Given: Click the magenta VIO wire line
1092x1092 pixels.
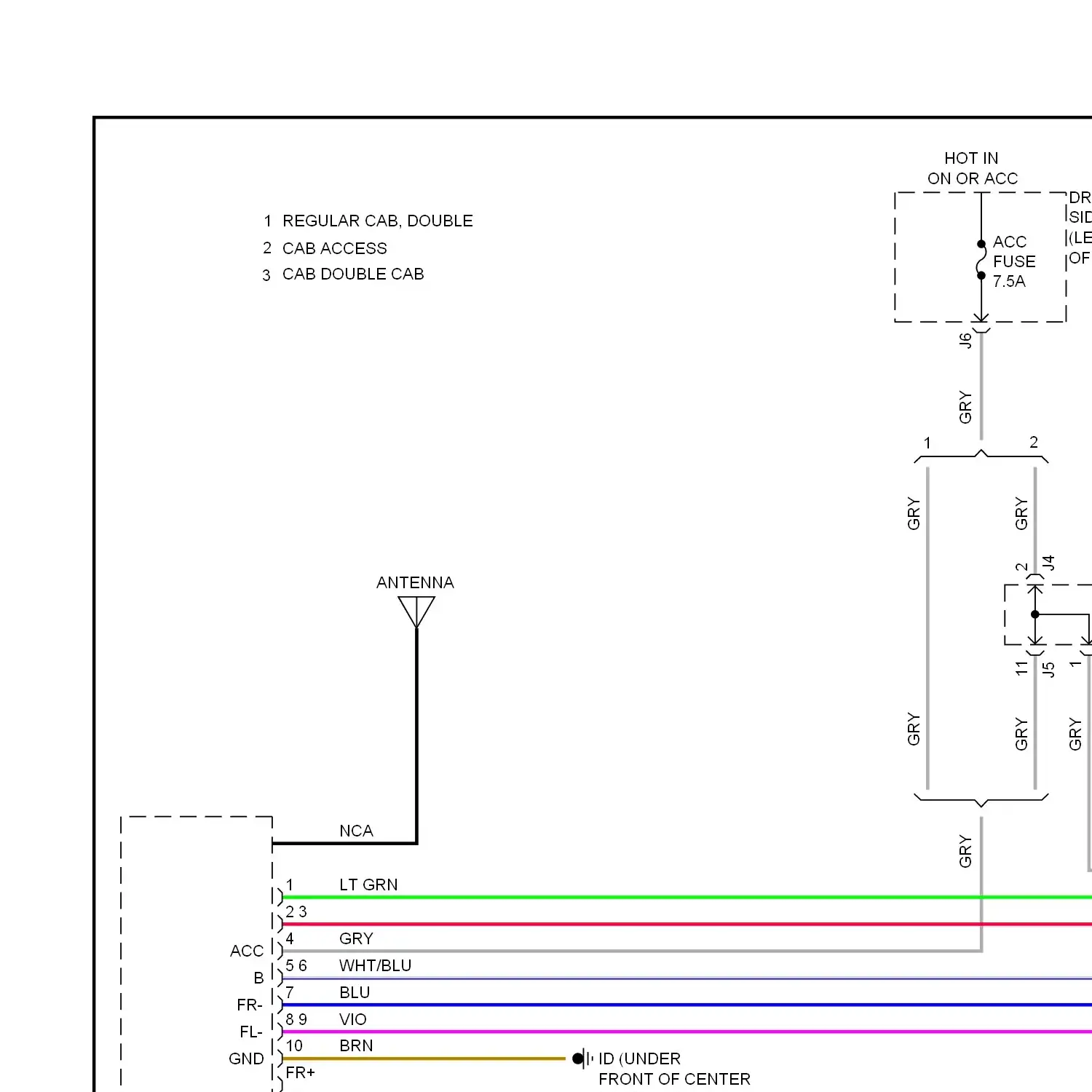Looking at the screenshot, I should [x=687, y=1032].
